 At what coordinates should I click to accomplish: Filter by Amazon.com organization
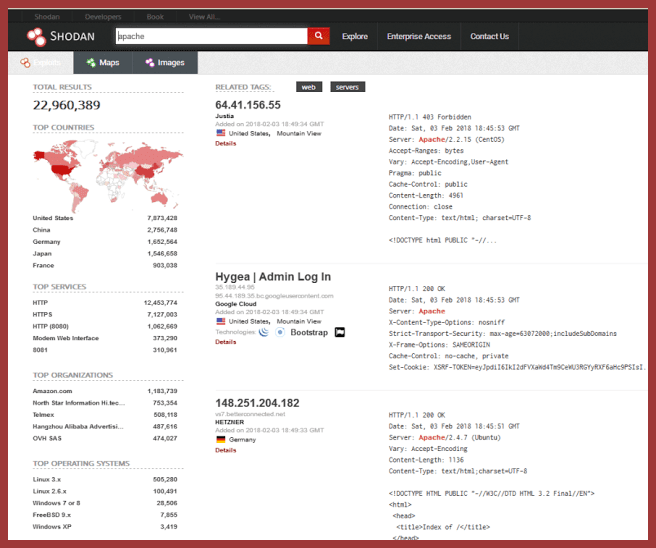pos(51,391)
